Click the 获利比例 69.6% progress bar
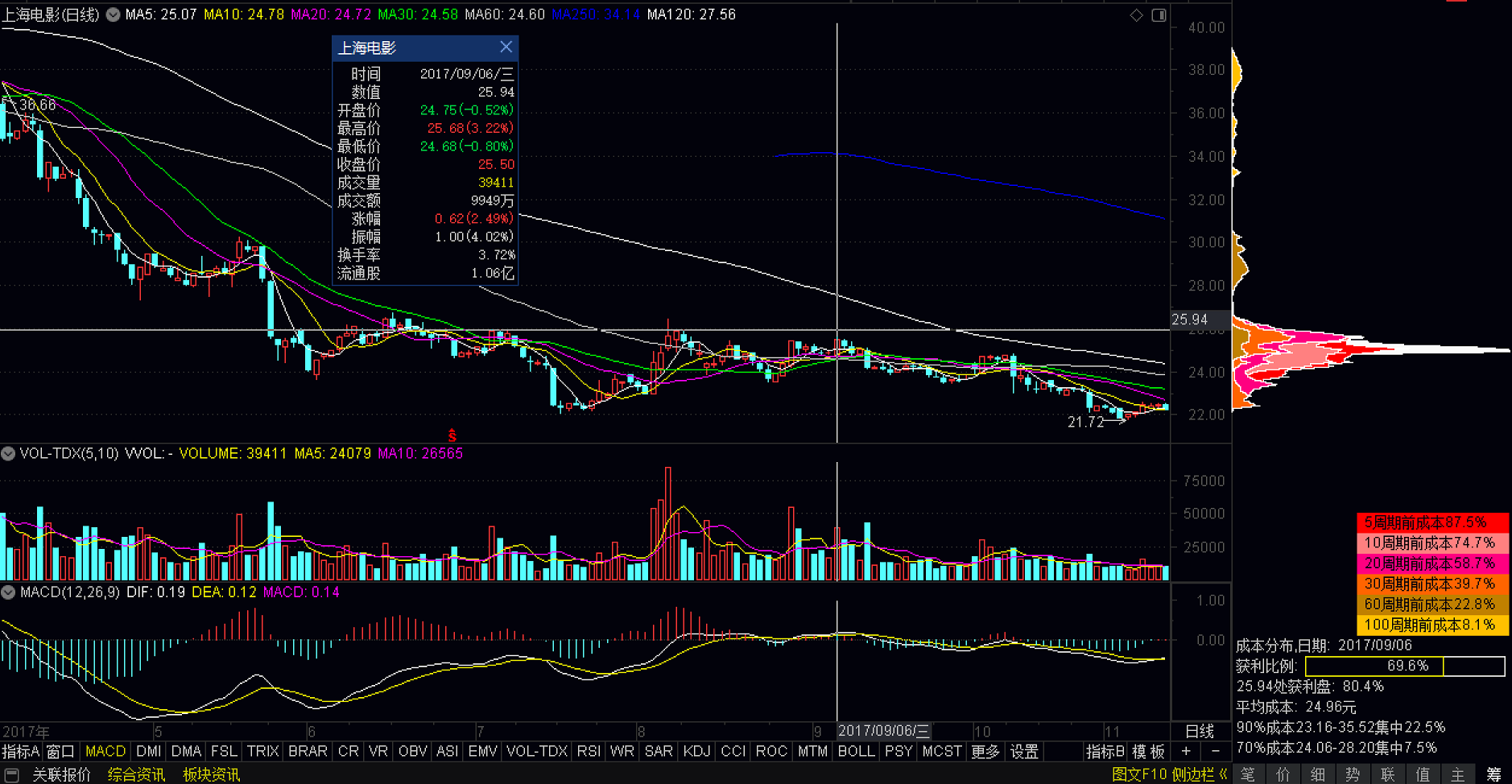Screen dimensions: 1512x784 pos(1405,666)
